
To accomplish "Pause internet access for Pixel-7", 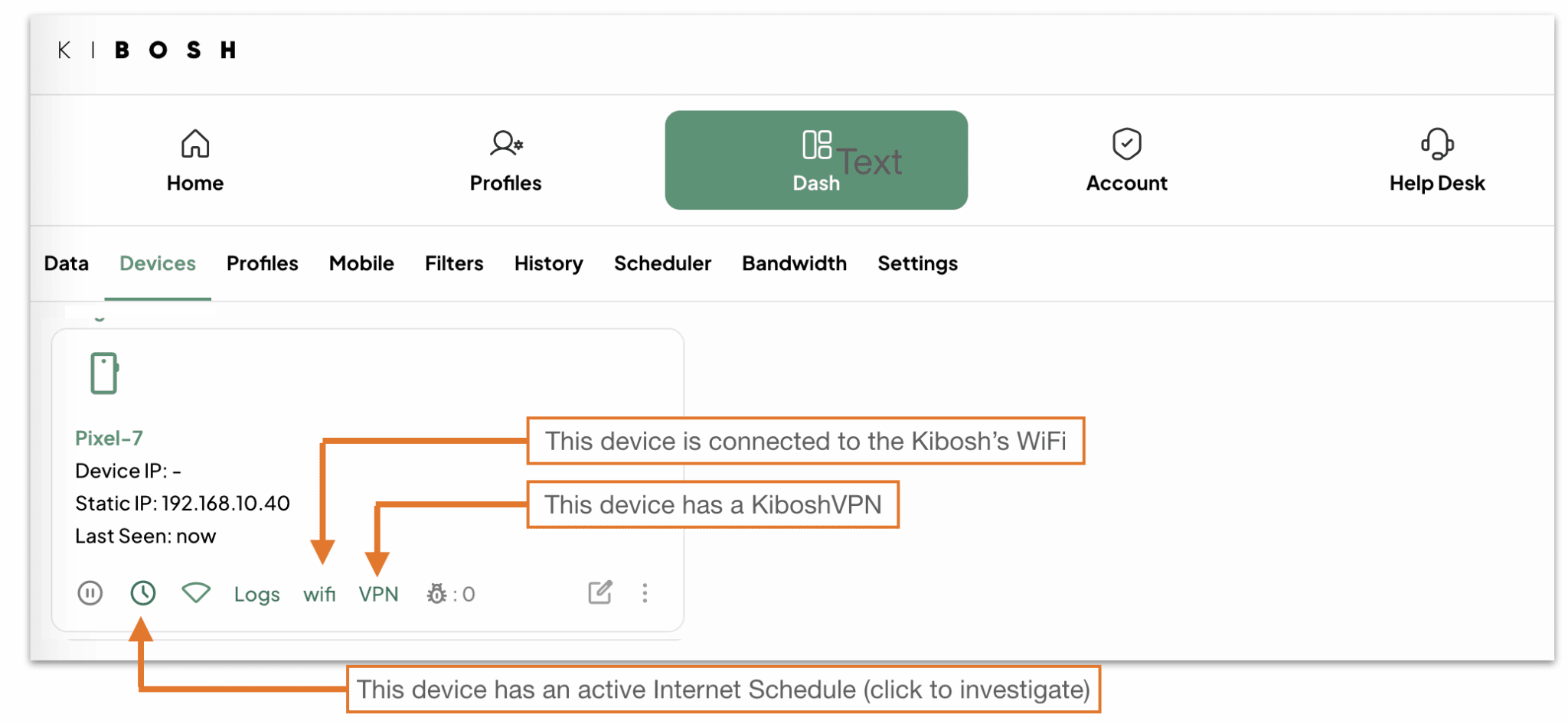I will [x=90, y=592].
